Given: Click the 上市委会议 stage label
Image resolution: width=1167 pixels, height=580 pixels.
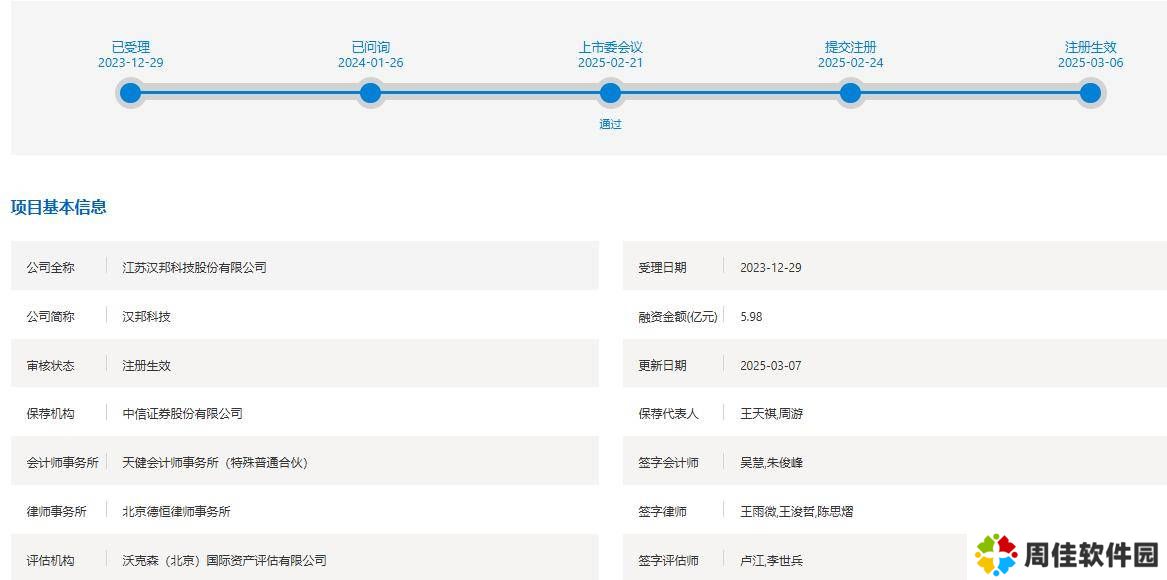Looking at the screenshot, I should [610, 48].
